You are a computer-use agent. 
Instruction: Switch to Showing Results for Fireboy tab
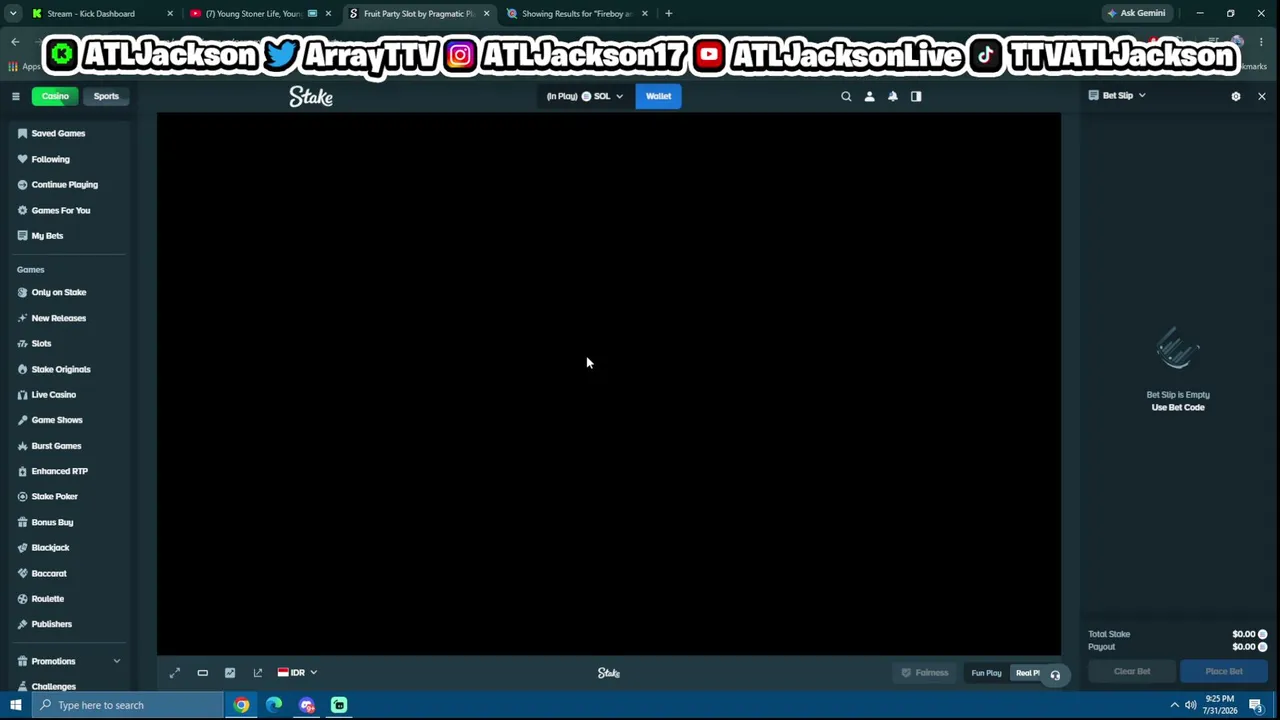(577, 14)
